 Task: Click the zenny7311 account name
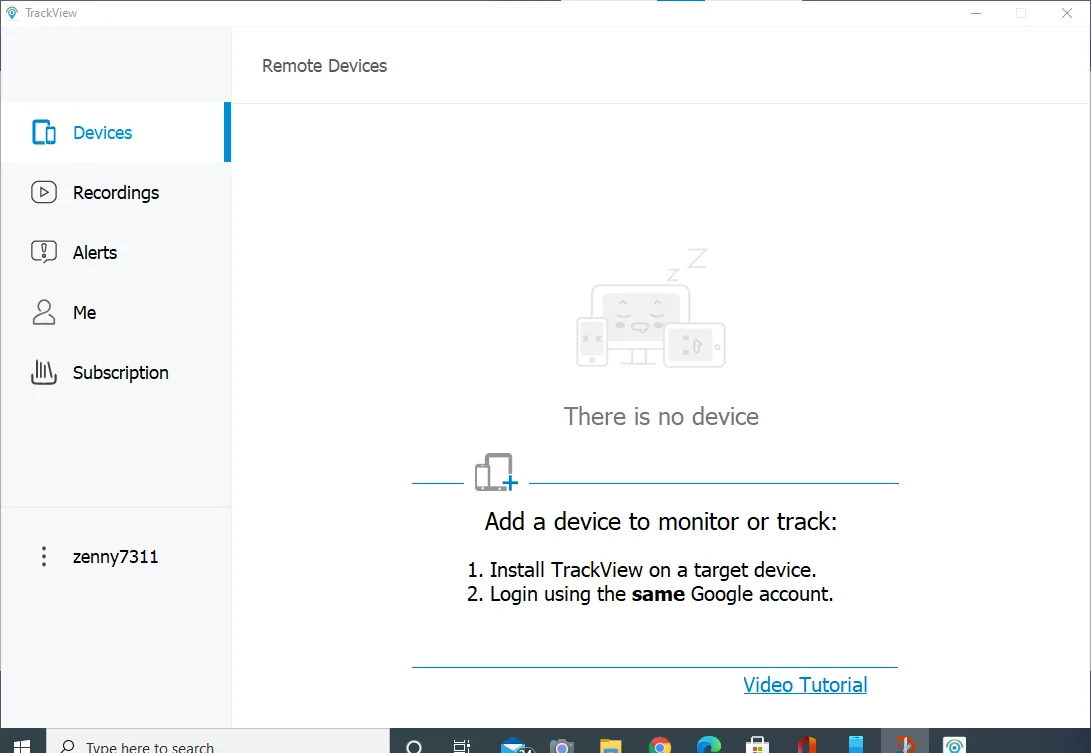[115, 556]
